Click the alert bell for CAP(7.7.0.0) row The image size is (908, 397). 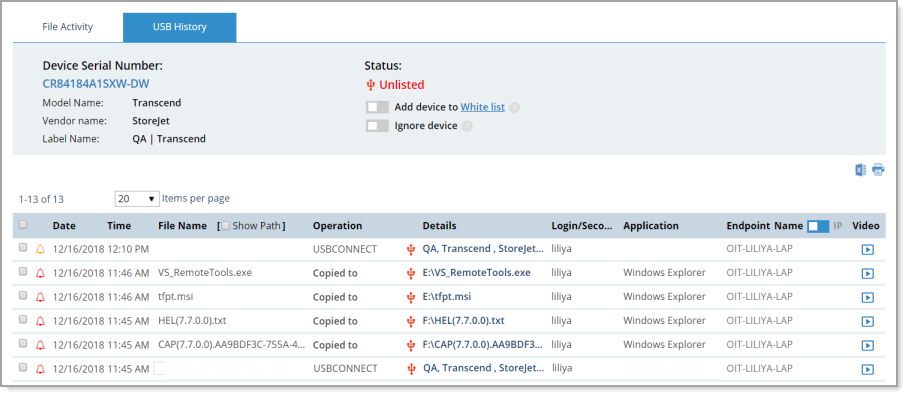coord(40,345)
